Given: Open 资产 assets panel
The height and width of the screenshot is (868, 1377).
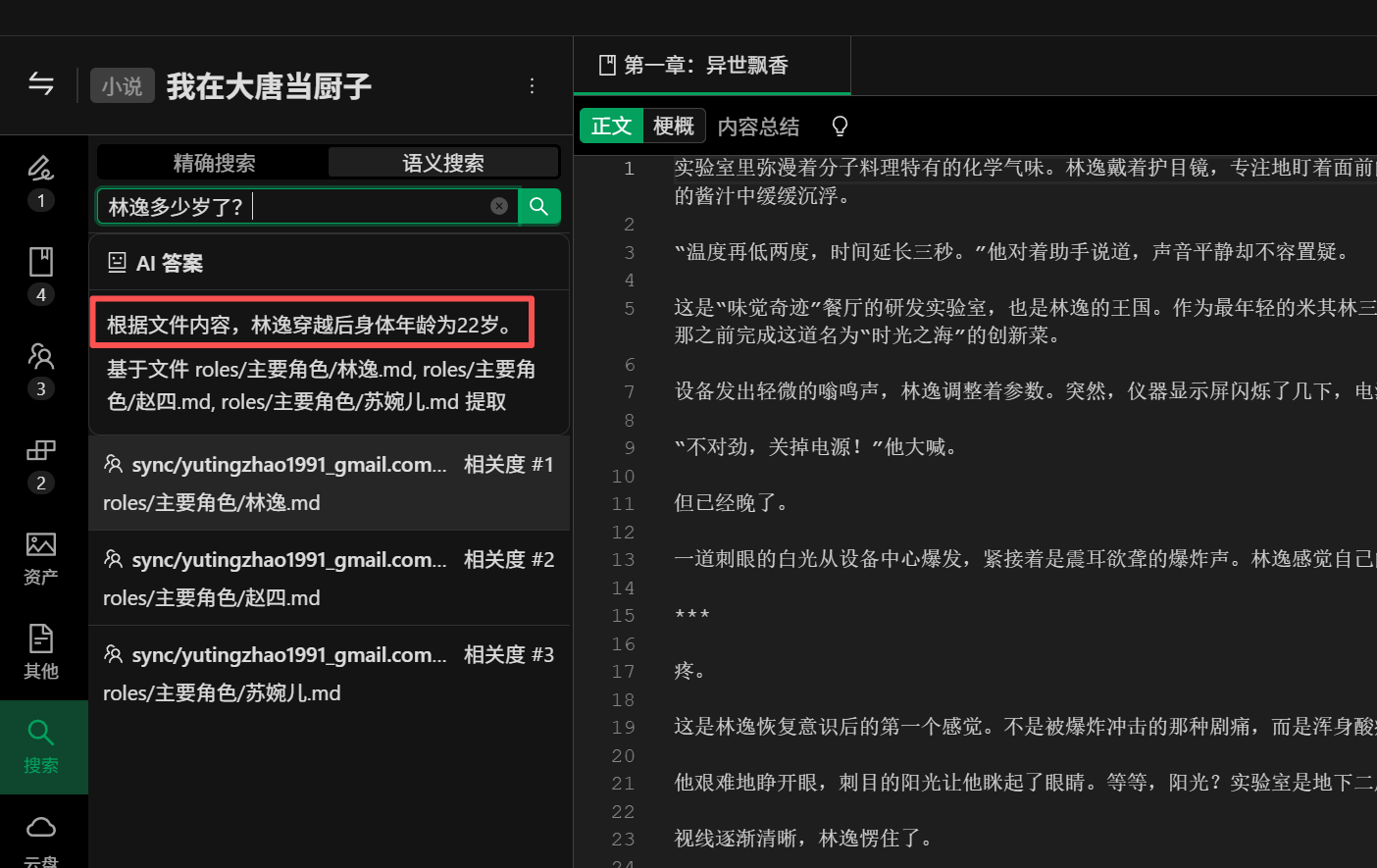Looking at the screenshot, I should tap(40, 557).
